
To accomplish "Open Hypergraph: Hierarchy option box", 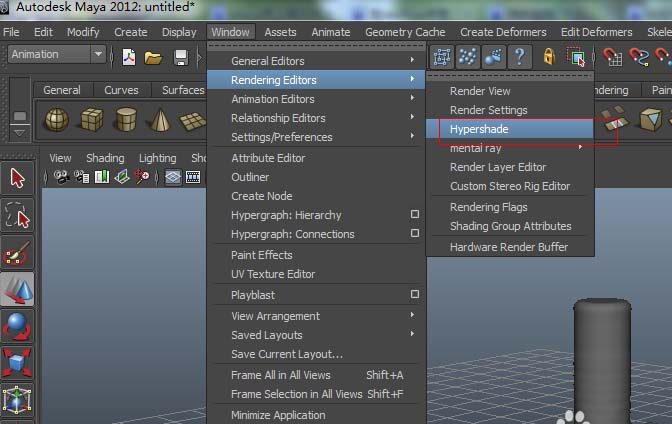I will pos(415,214).
